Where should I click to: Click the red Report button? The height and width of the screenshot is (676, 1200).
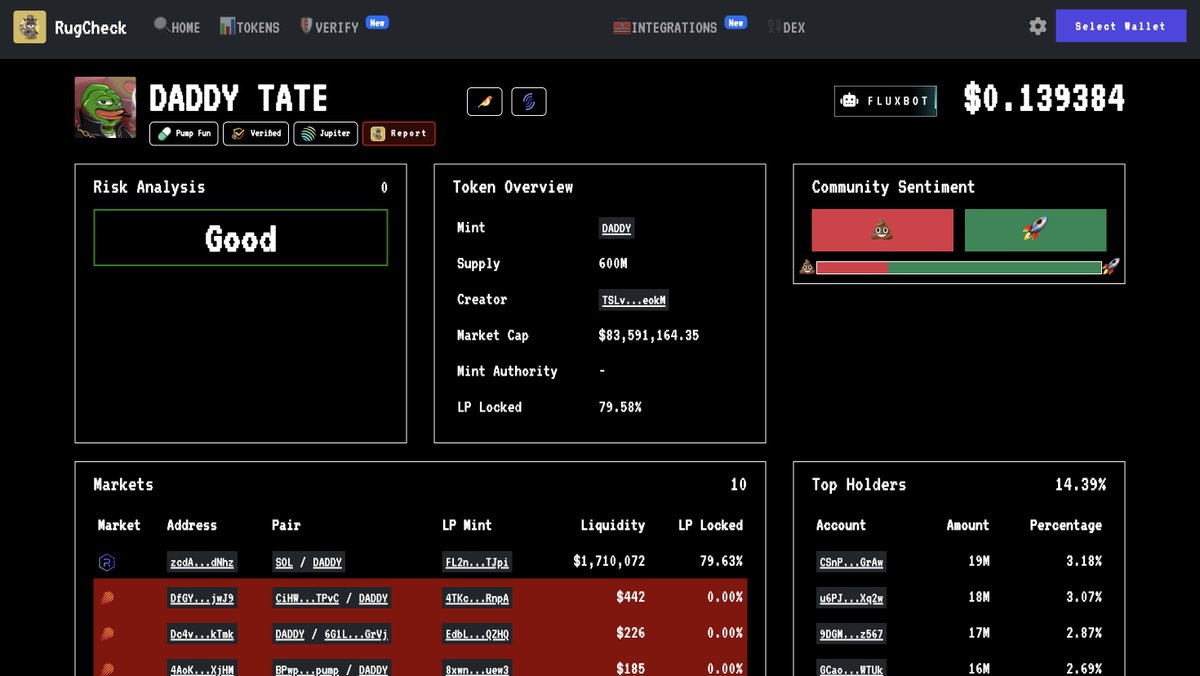[399, 133]
